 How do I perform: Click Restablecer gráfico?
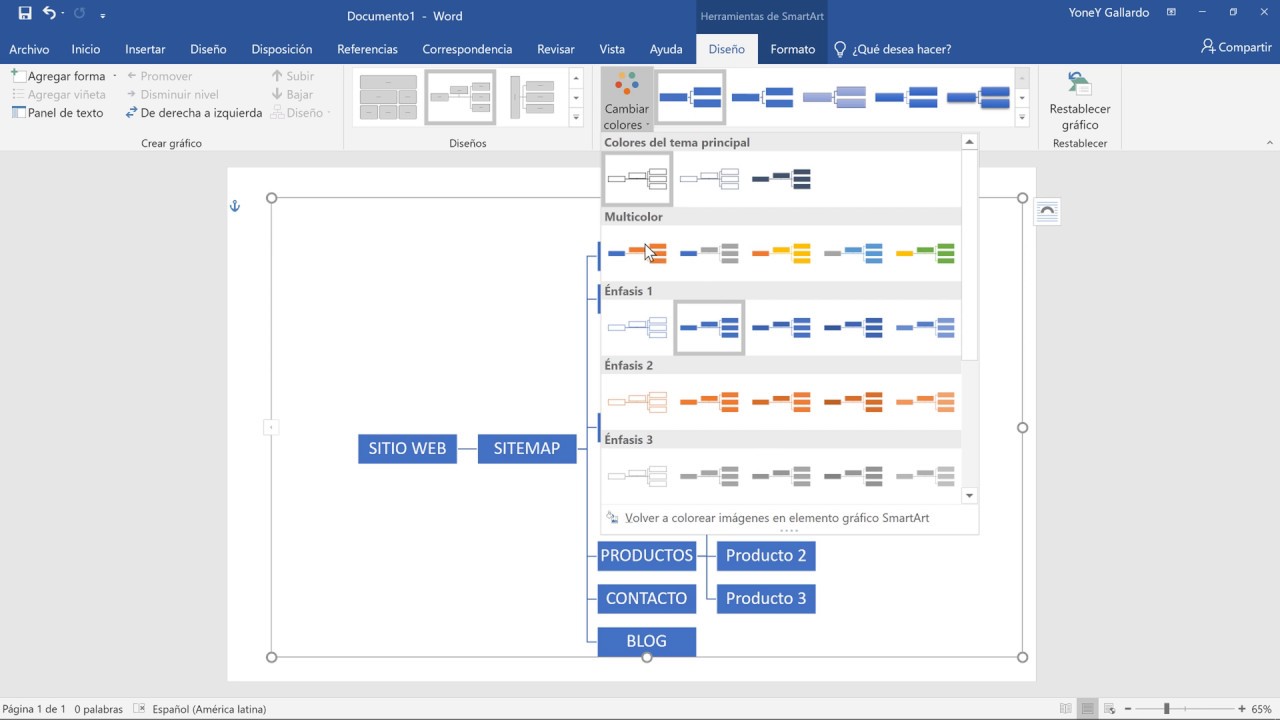tap(1080, 101)
